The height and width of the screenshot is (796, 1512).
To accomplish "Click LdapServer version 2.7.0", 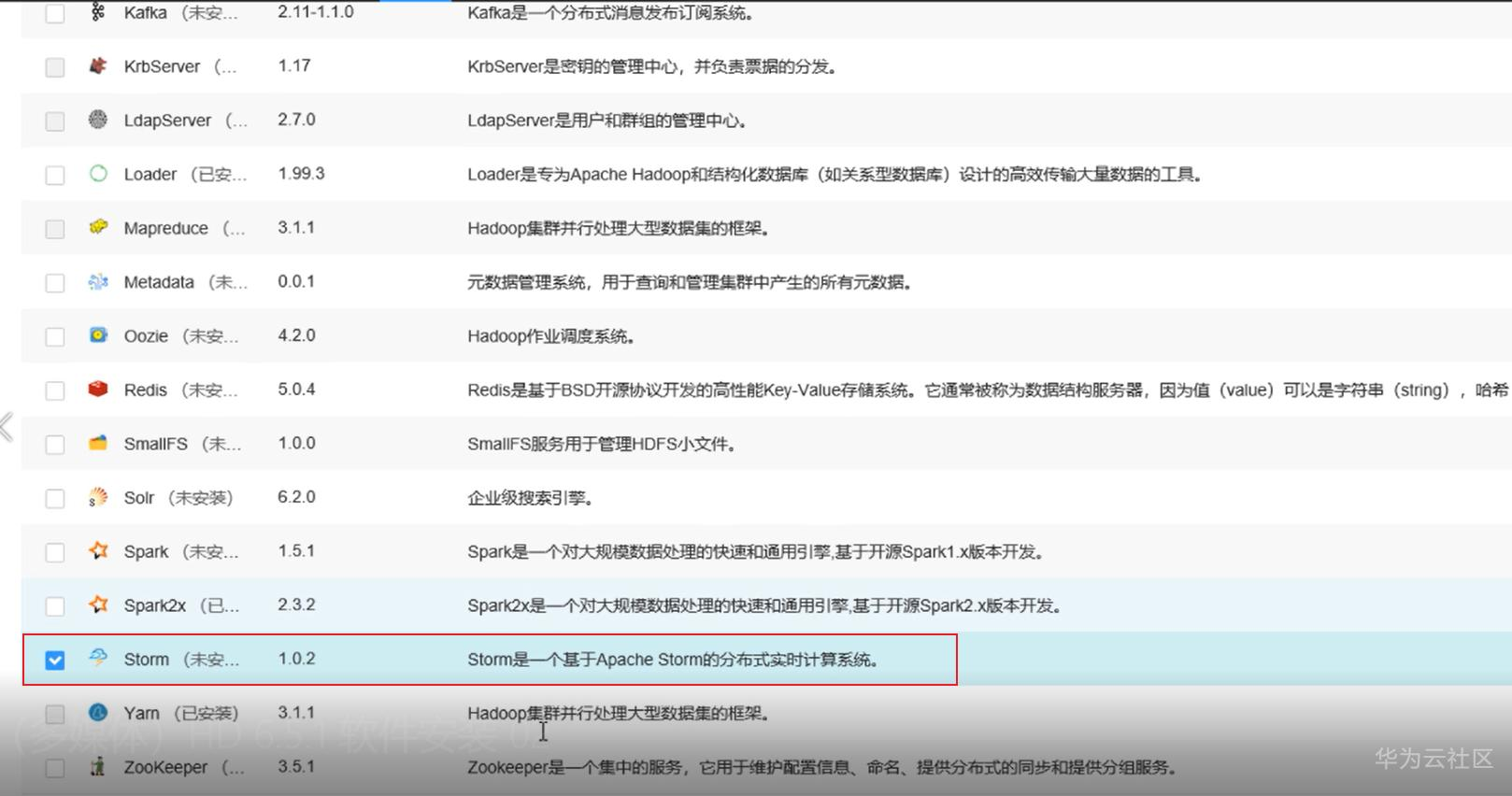I will click(x=296, y=120).
